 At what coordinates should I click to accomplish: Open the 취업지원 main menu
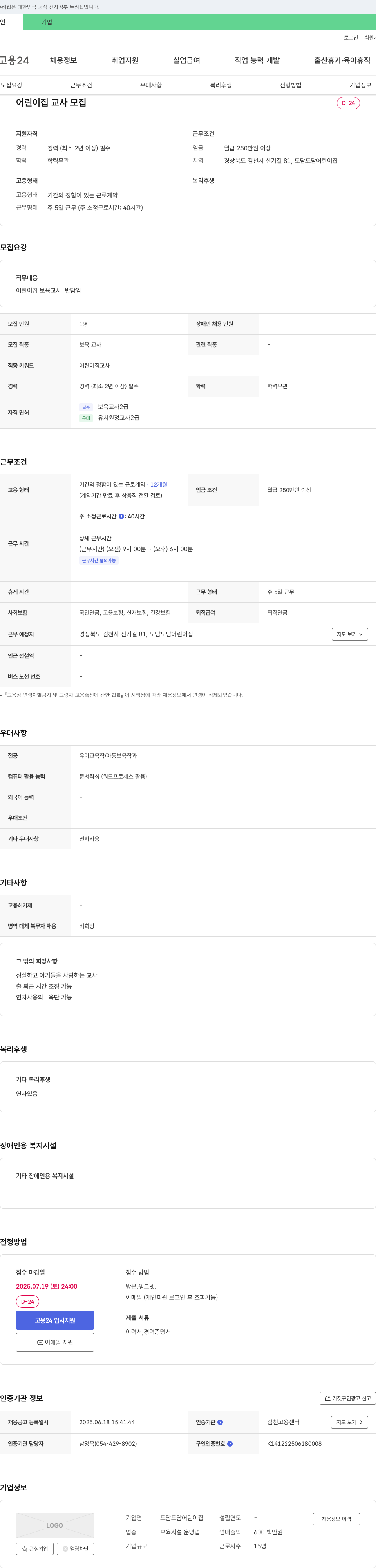tap(125, 60)
